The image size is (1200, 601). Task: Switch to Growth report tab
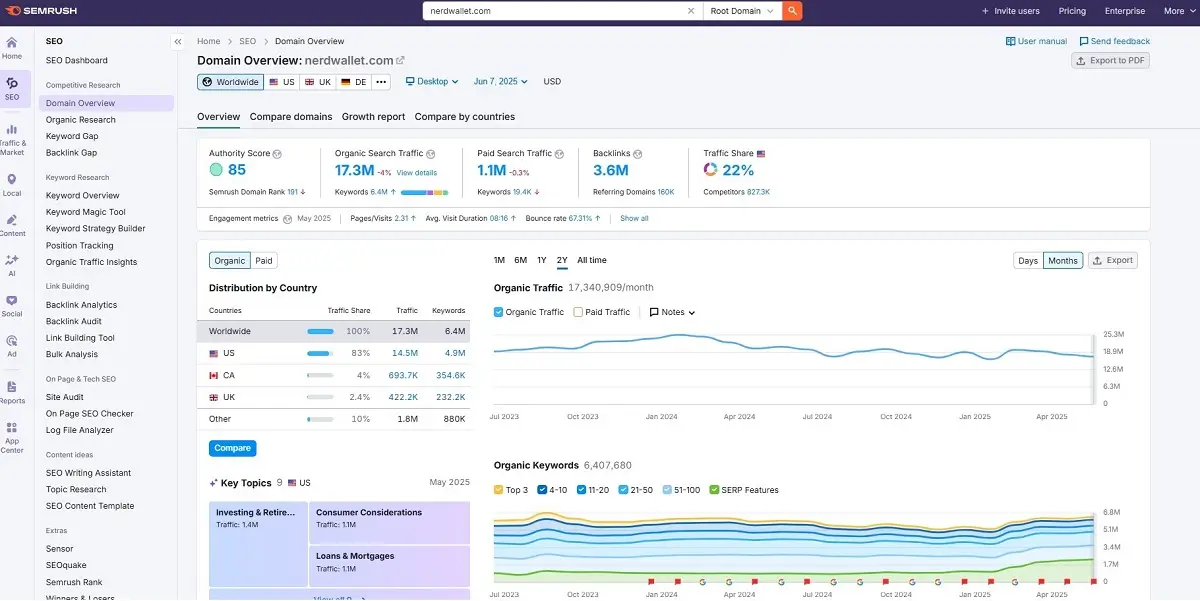pyautogui.click(x=373, y=117)
